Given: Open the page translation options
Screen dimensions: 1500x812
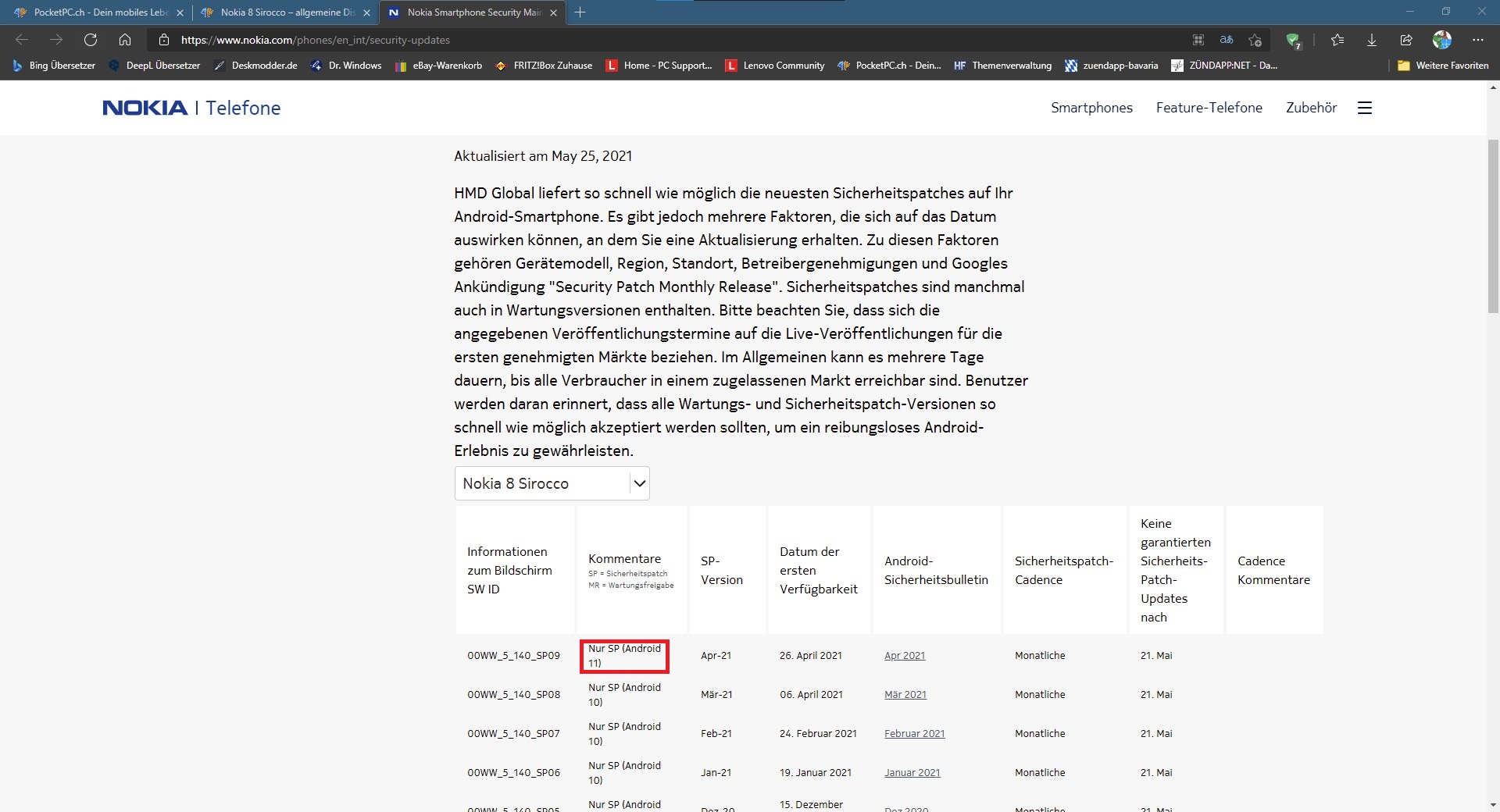Looking at the screenshot, I should 1227,40.
